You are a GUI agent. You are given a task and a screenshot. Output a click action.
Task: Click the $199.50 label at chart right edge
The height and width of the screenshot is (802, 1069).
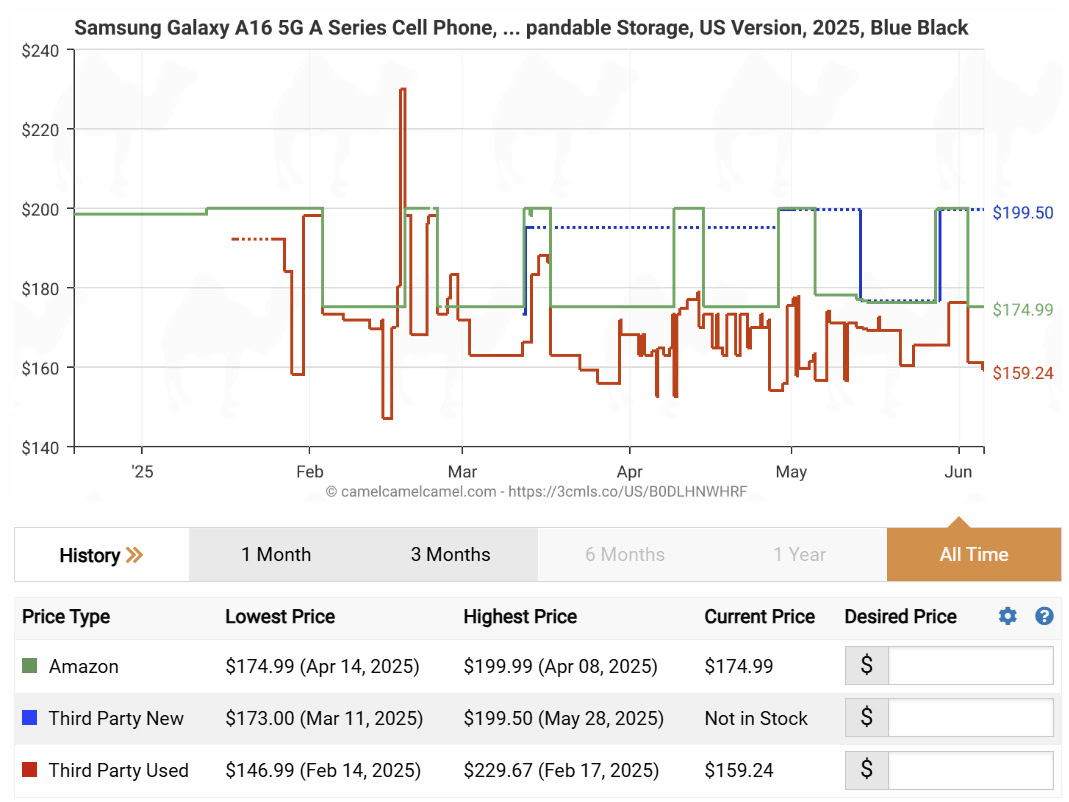[1022, 213]
